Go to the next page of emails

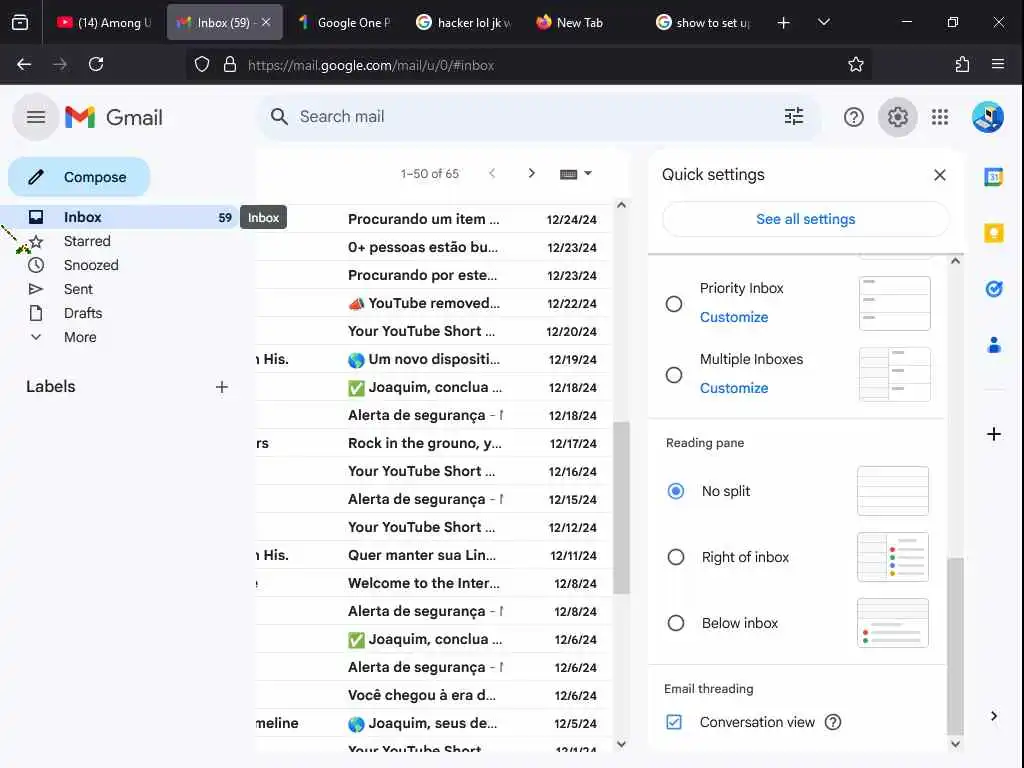pyautogui.click(x=532, y=173)
